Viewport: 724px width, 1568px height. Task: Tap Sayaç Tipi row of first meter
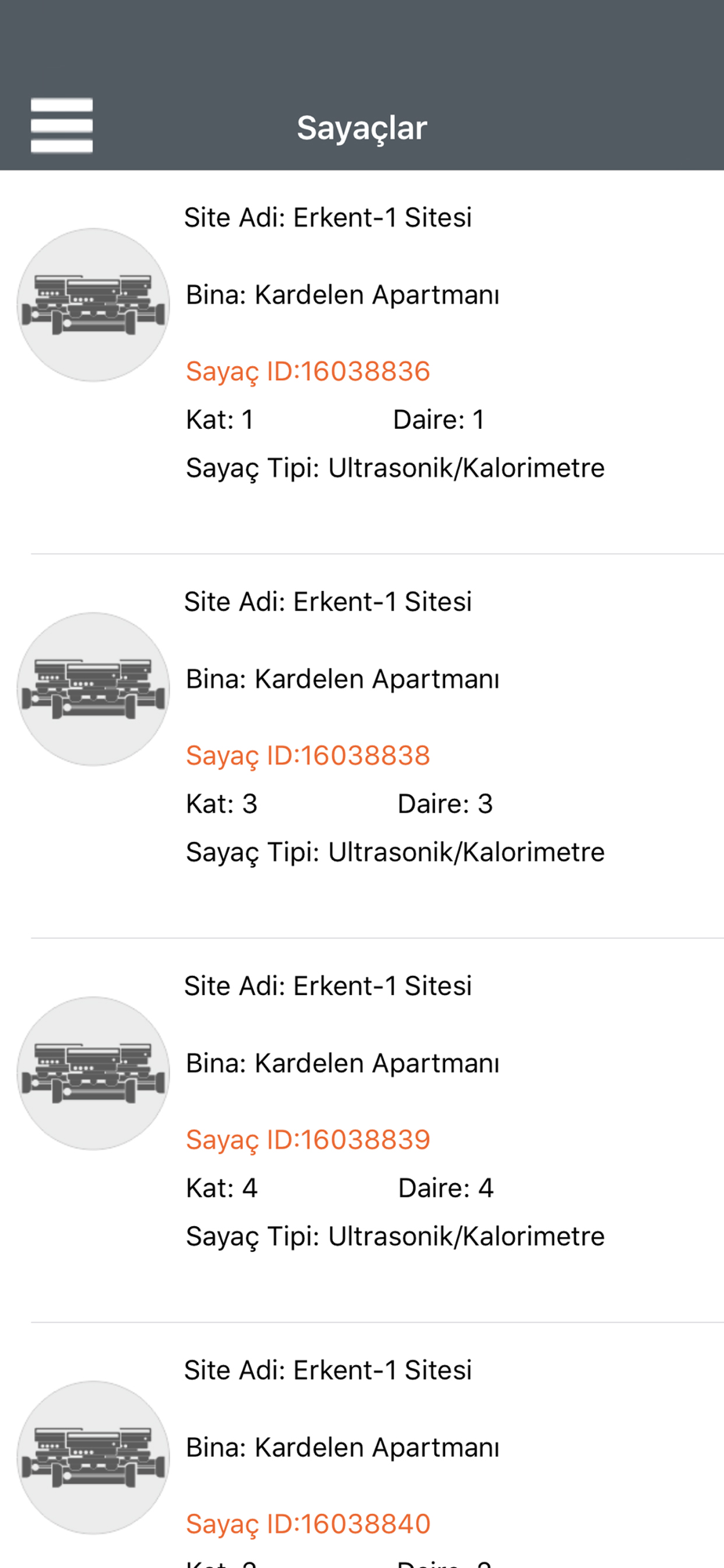(395, 468)
